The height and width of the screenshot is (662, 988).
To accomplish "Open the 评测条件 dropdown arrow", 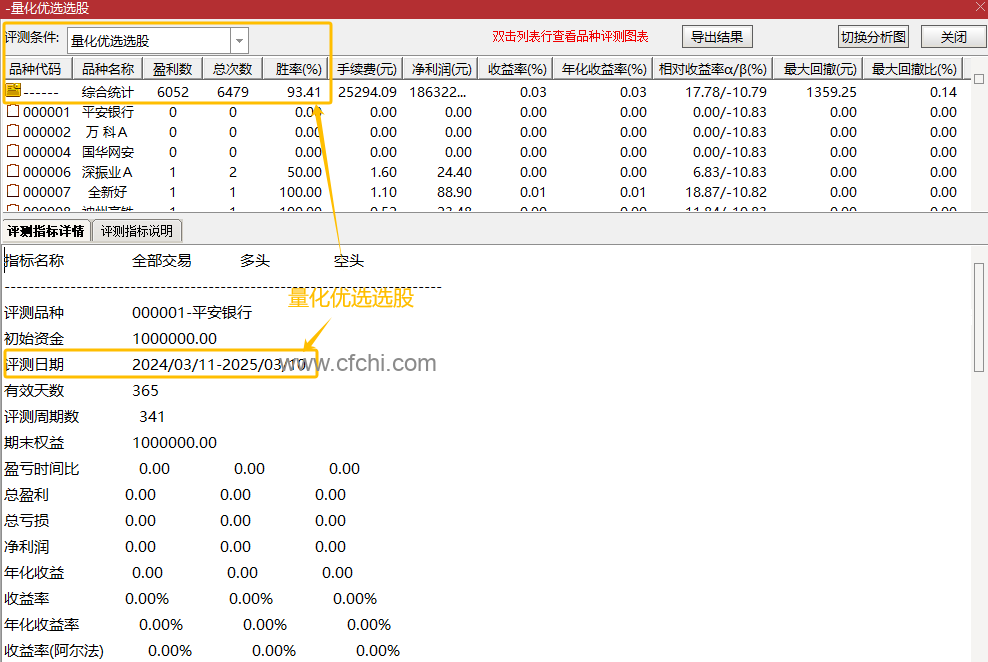I will point(239,41).
